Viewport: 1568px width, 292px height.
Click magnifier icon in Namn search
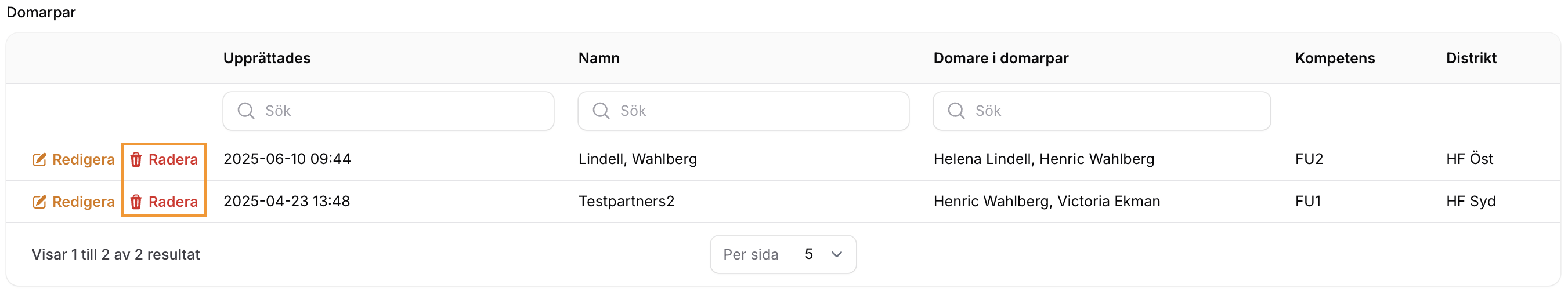tap(601, 111)
